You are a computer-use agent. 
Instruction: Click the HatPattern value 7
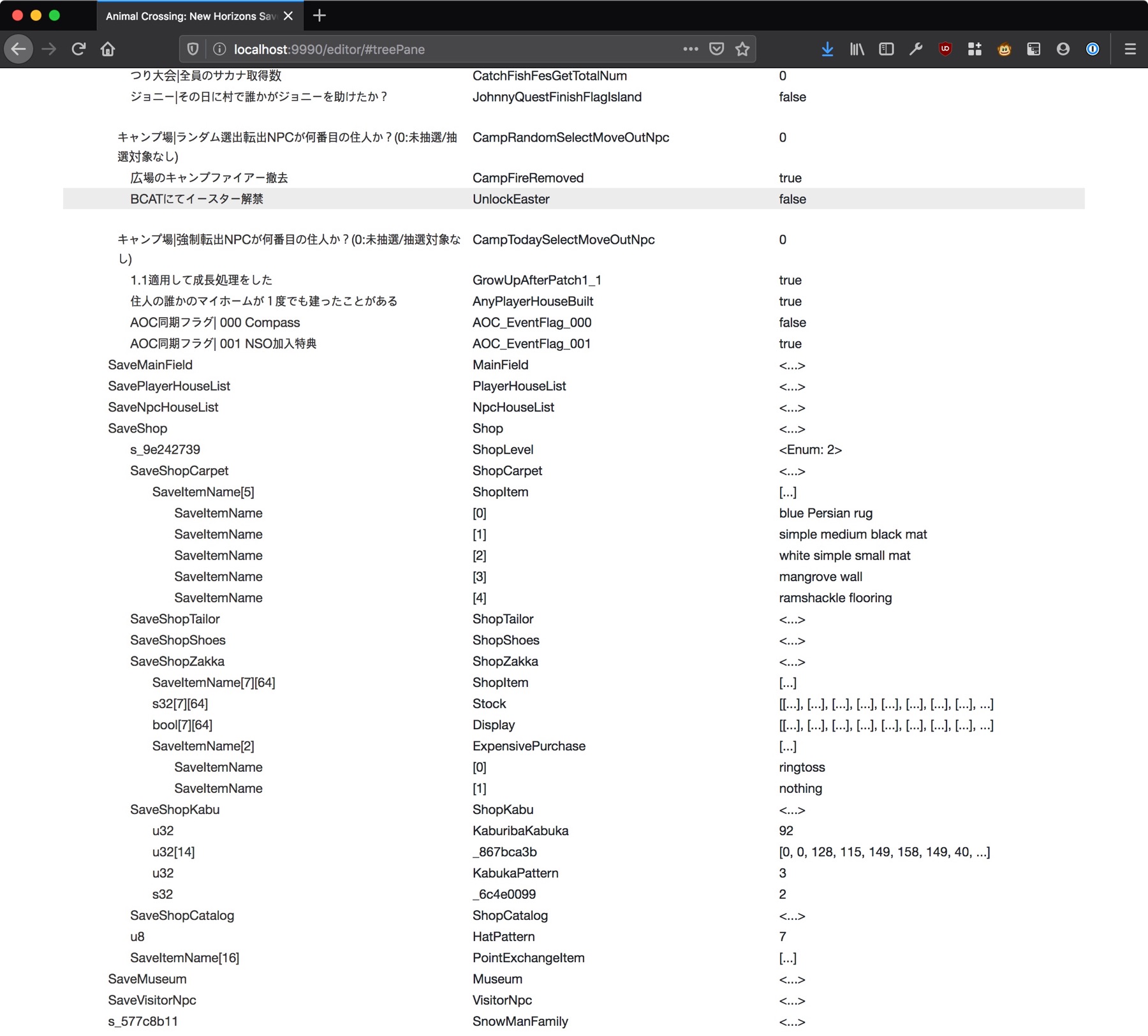(x=783, y=936)
